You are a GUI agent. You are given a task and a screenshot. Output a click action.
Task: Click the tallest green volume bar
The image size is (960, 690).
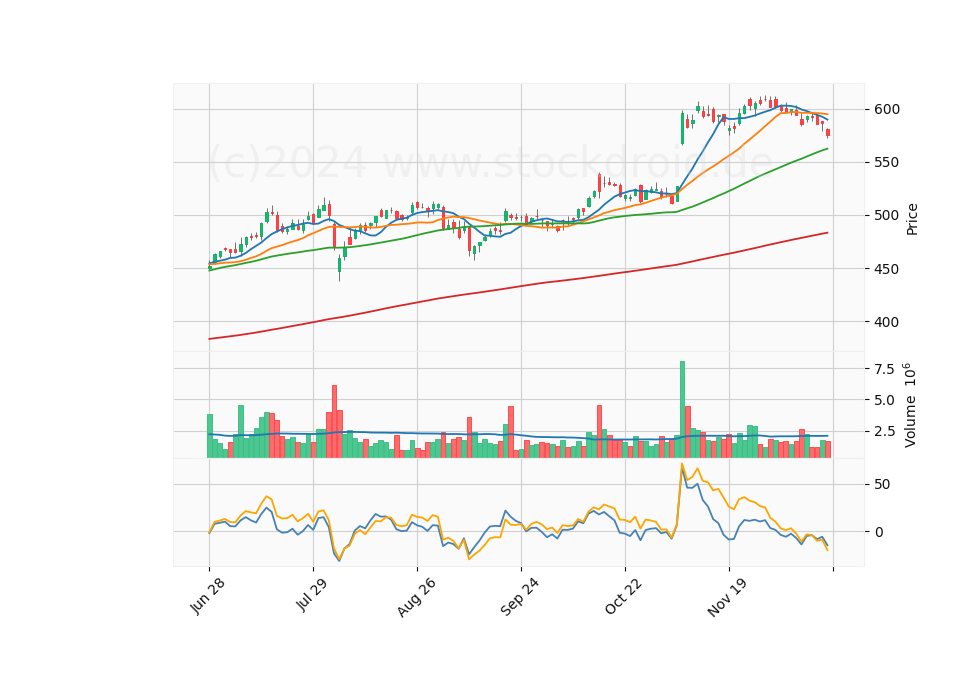tap(683, 410)
